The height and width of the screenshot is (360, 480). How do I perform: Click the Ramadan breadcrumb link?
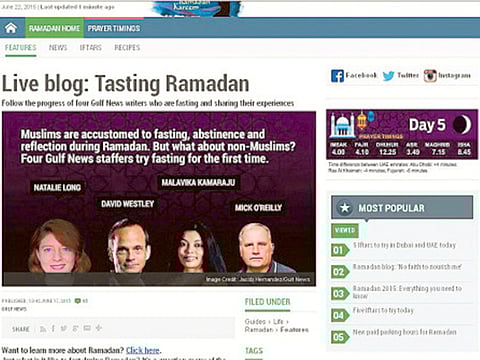click(259, 330)
